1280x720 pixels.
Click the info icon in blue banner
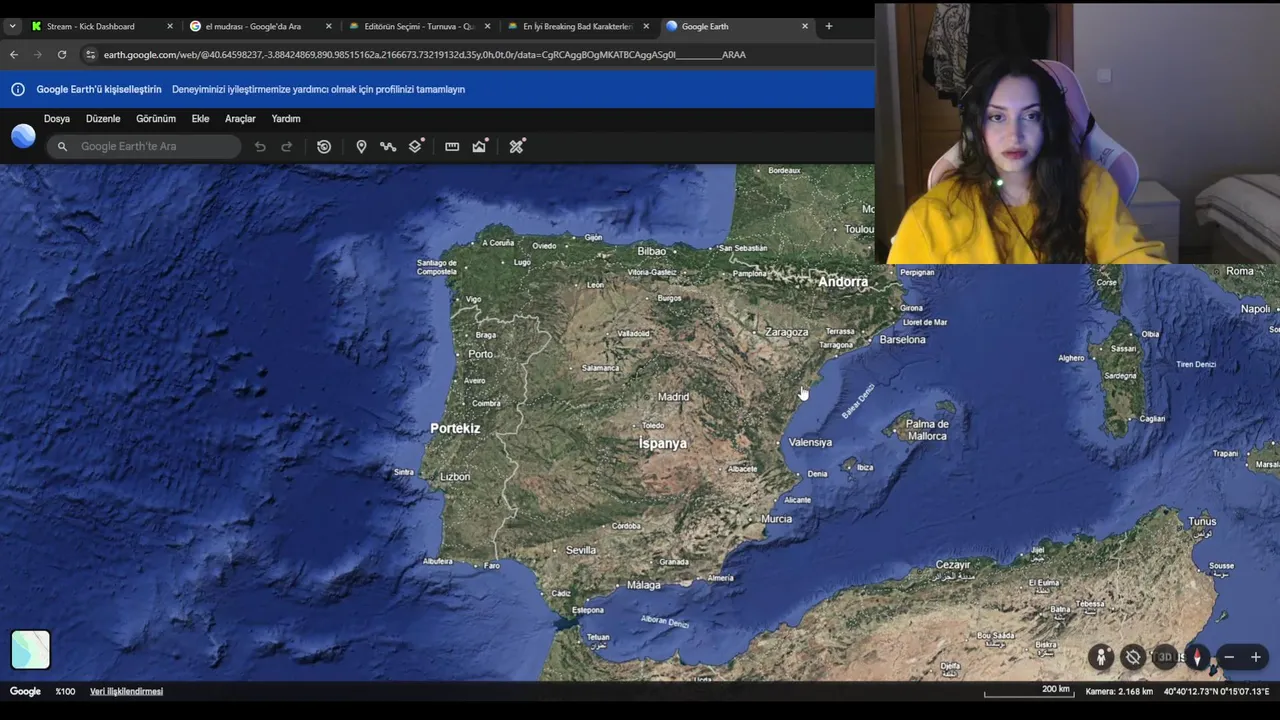click(x=18, y=89)
